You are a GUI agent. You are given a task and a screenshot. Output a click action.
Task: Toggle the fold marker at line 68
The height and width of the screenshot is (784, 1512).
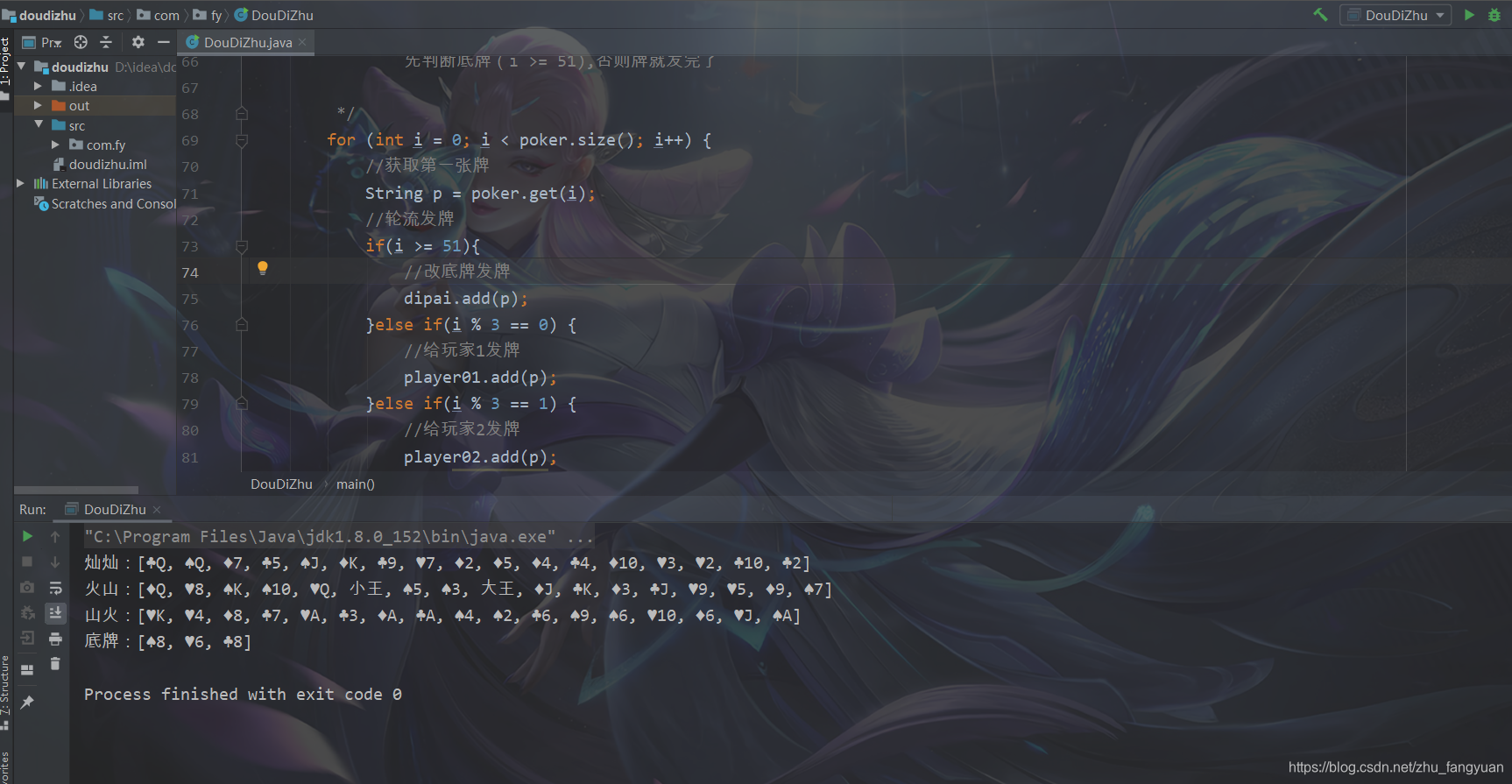(242, 114)
